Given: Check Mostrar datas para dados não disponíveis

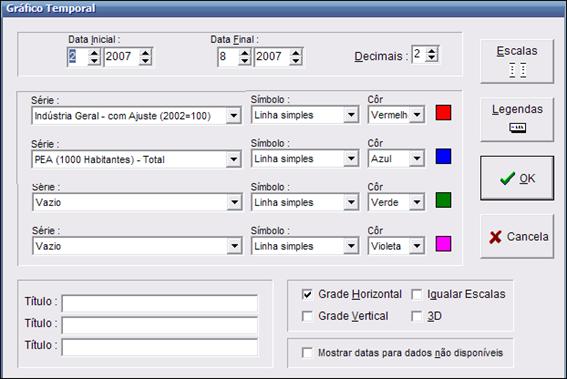Looking at the screenshot, I should point(307,353).
